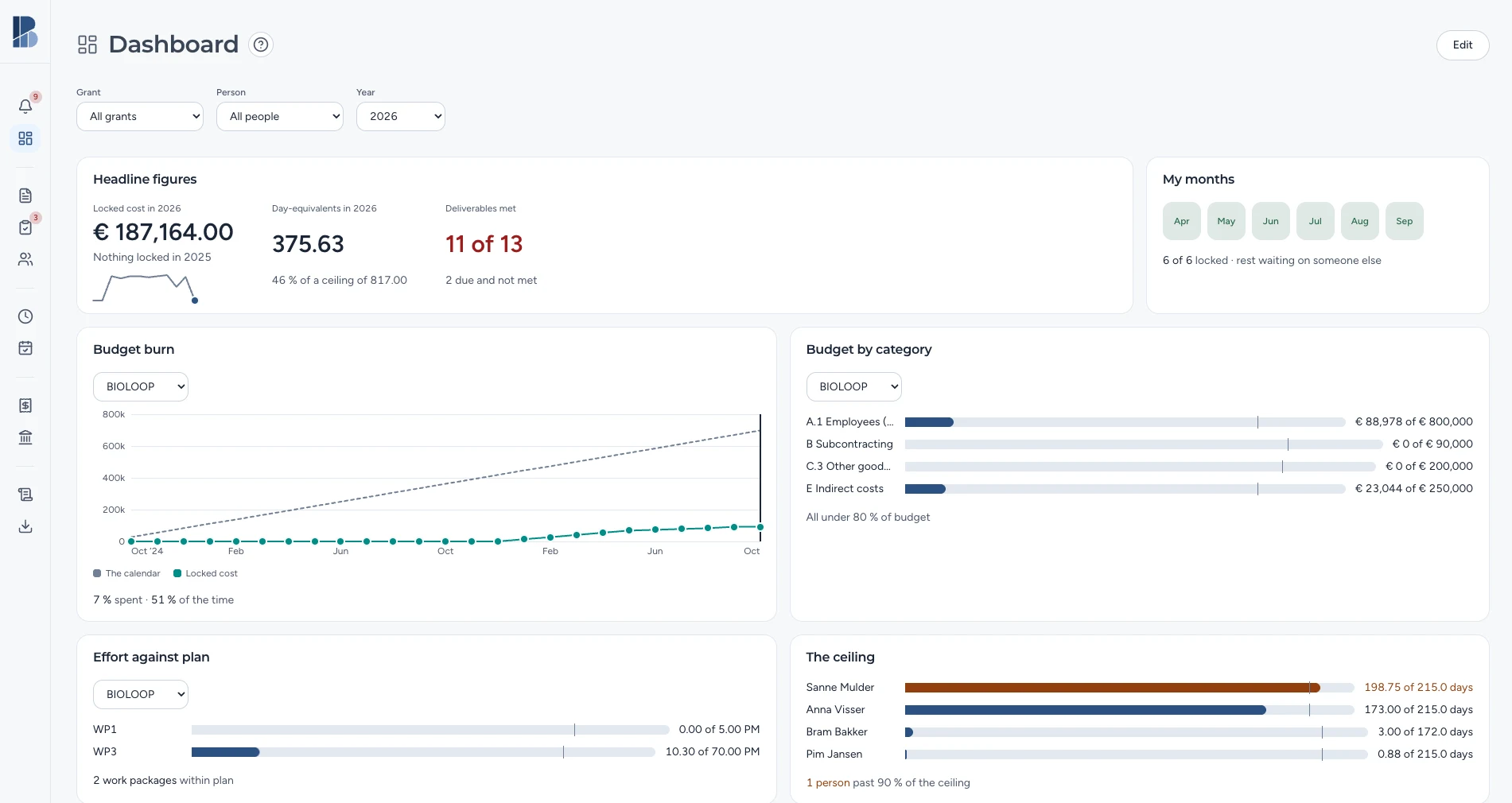Select the dashboard grid icon in sidebar

click(x=25, y=138)
